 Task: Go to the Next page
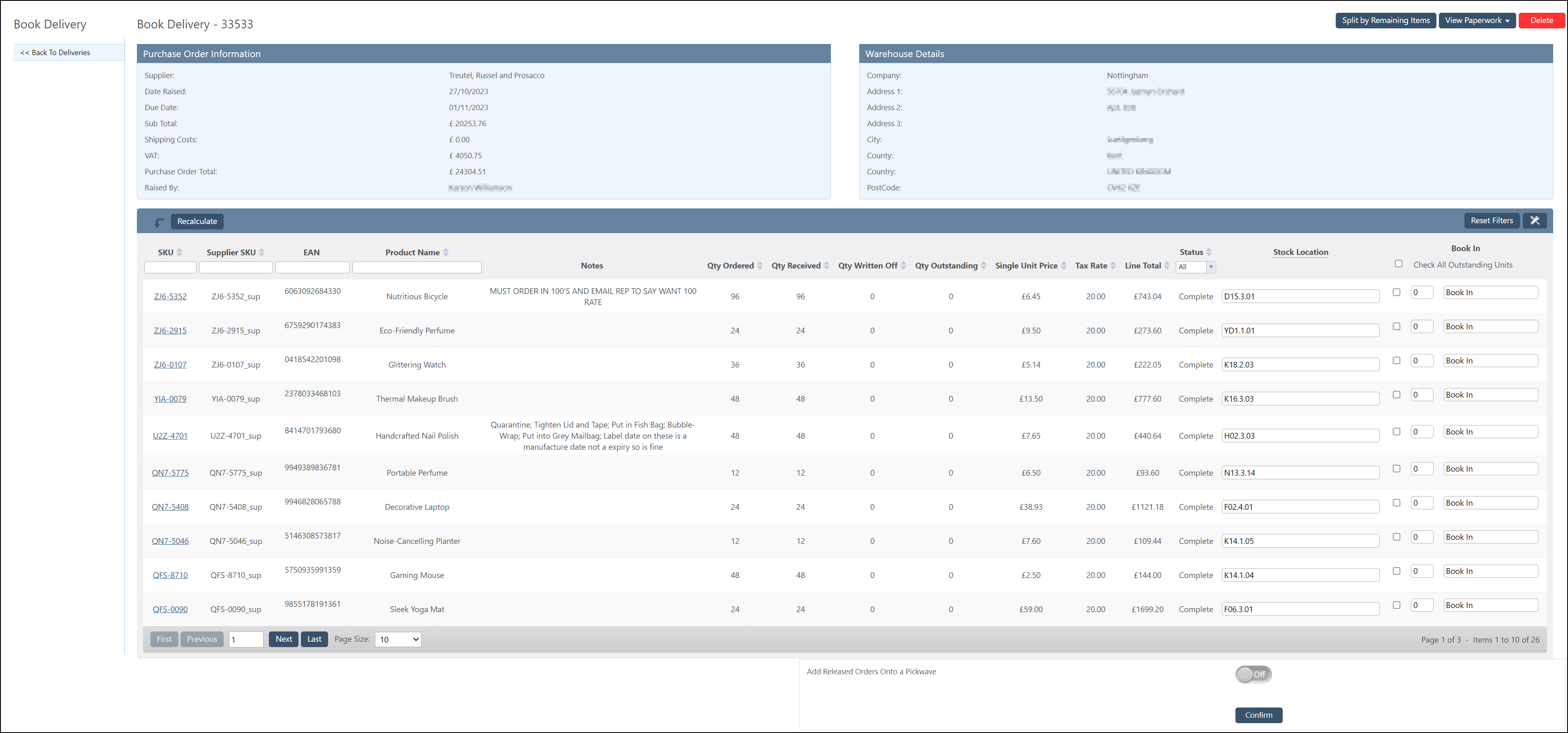click(284, 639)
